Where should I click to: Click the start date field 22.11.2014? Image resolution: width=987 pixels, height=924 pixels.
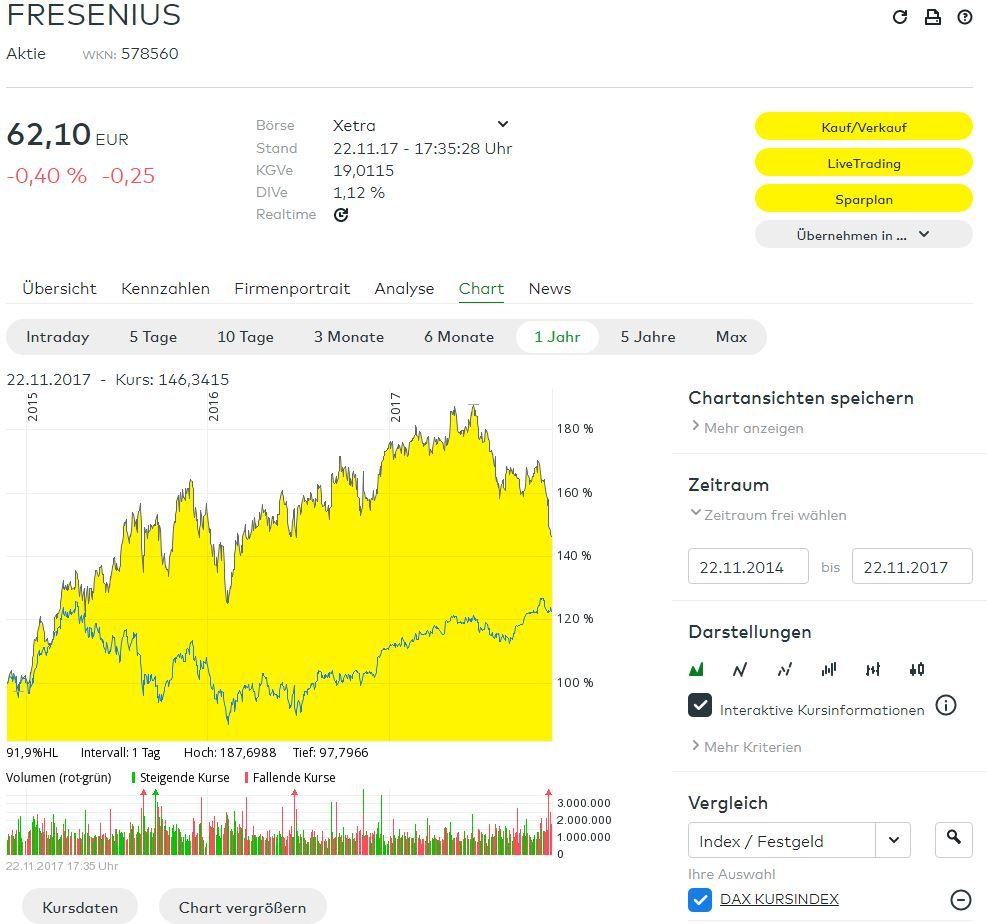click(x=749, y=566)
